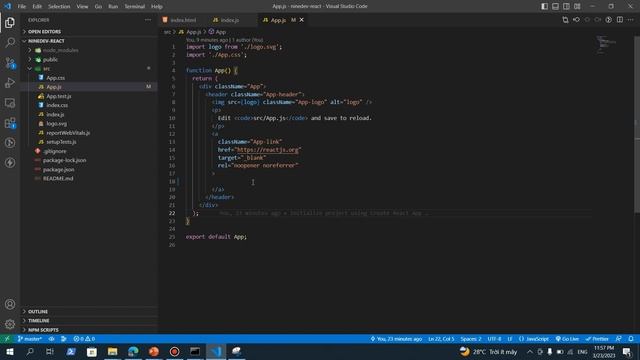
Task: Close the App.js editor tab
Action: [x=302, y=20]
